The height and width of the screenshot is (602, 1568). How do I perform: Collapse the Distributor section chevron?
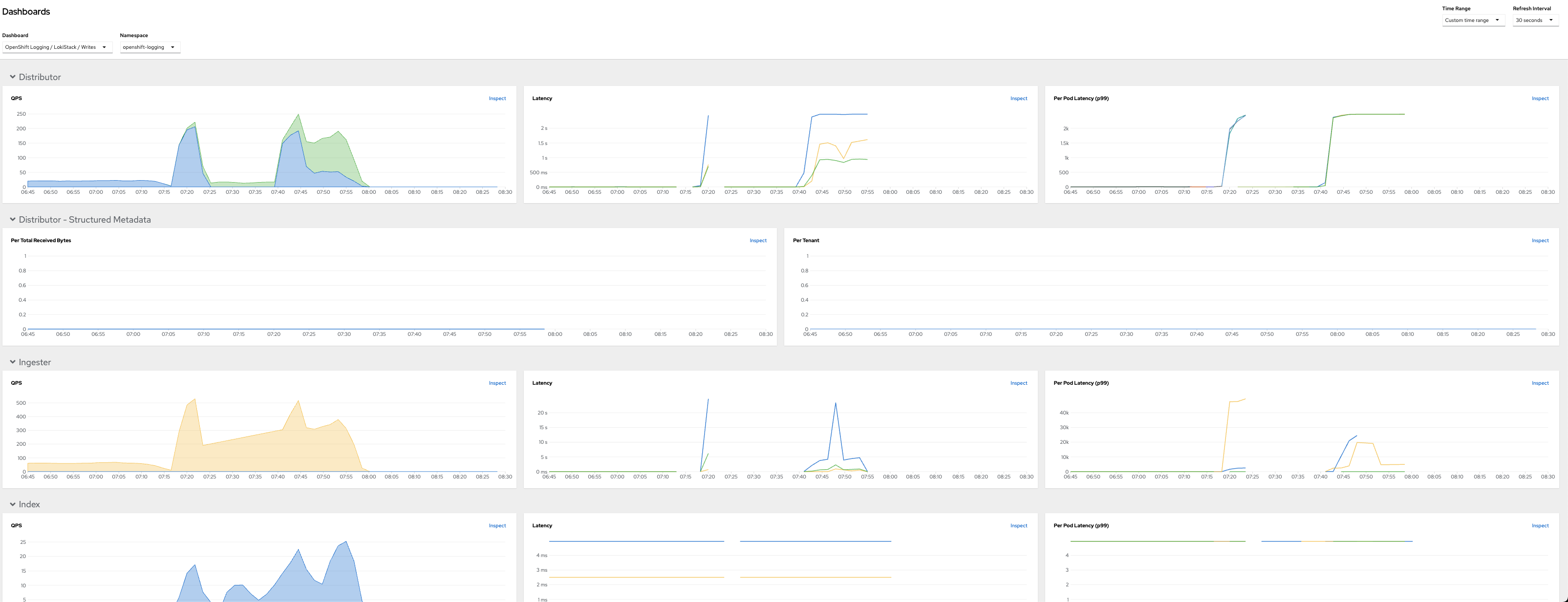point(12,77)
